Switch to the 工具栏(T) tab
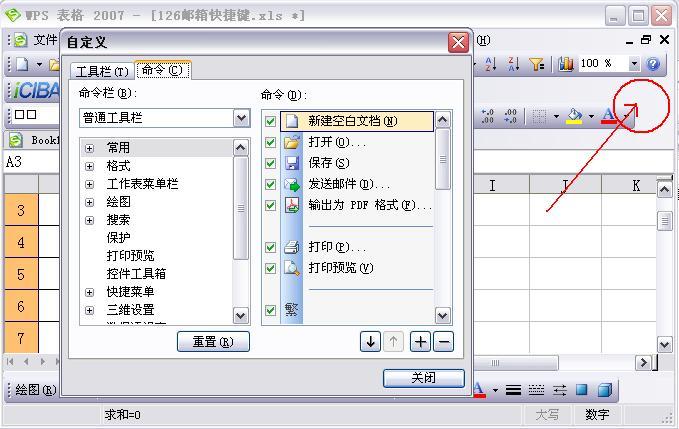 [x=102, y=71]
